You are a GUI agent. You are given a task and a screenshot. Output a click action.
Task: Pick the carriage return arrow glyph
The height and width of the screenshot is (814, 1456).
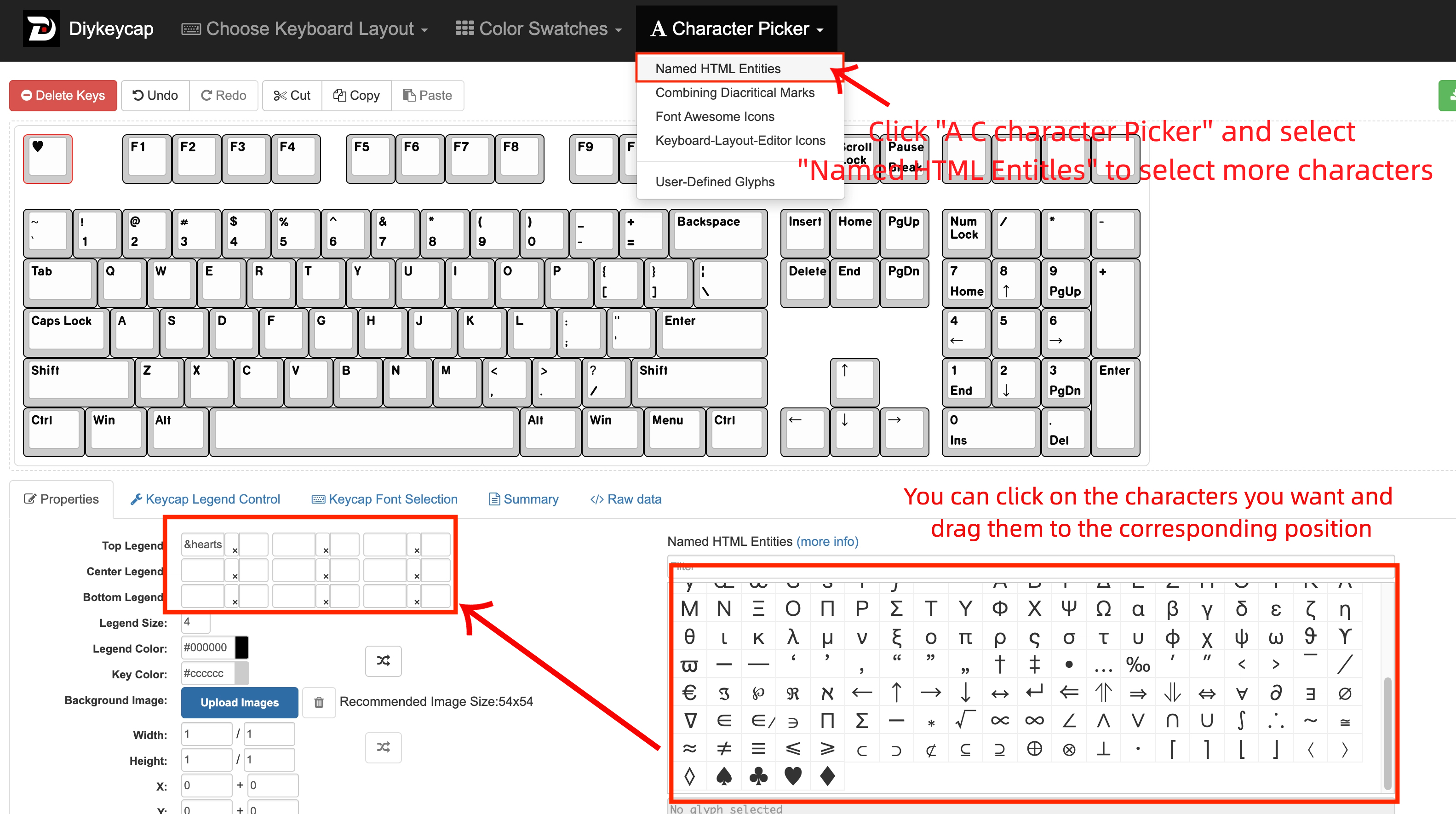point(1034,693)
